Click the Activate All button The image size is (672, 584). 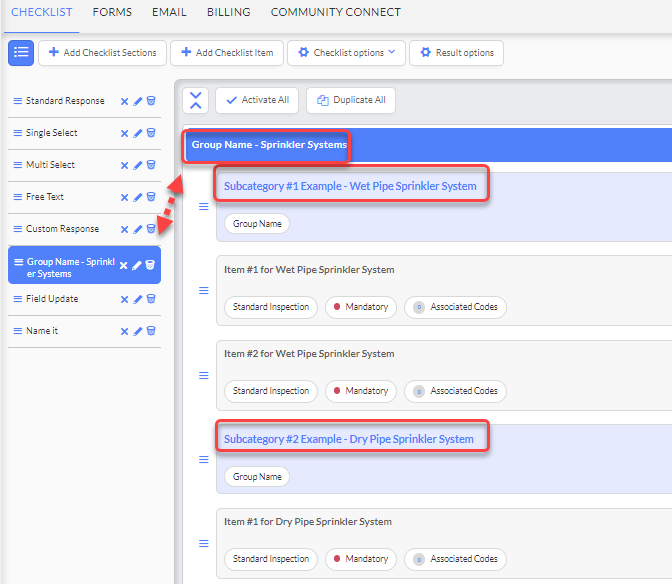(x=257, y=100)
